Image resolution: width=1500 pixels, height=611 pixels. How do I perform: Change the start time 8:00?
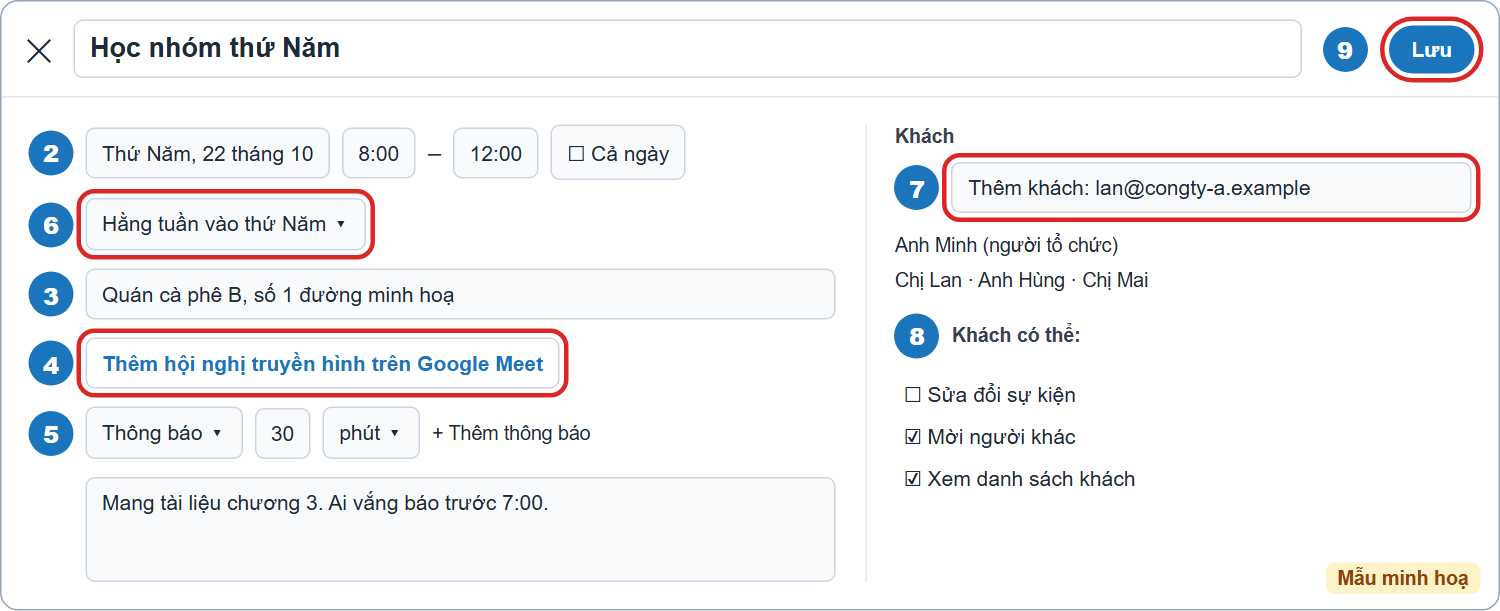click(379, 154)
